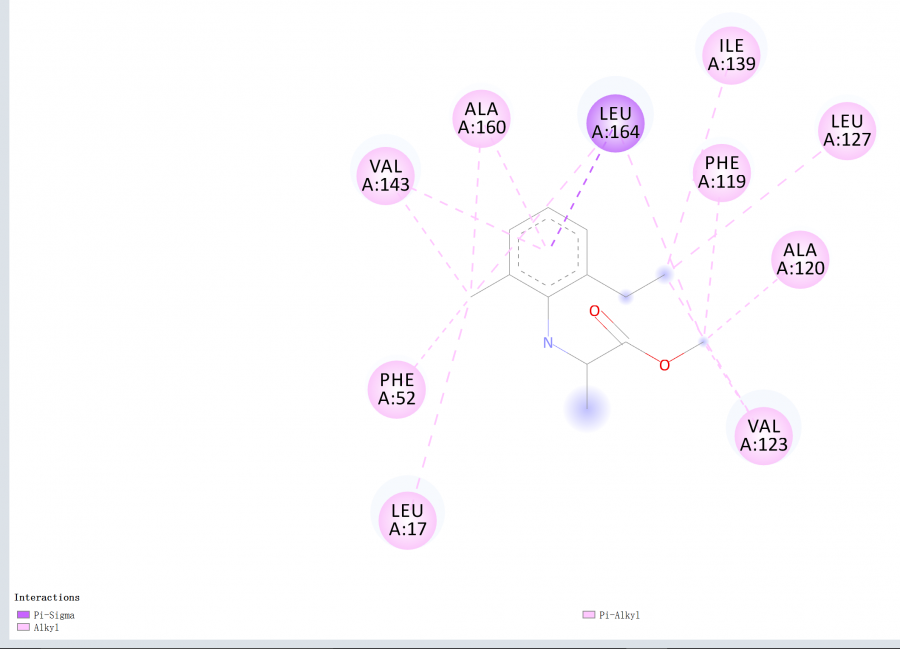The width and height of the screenshot is (900, 649).
Task: Select the LEU A:164 residue node
Action: pos(615,123)
